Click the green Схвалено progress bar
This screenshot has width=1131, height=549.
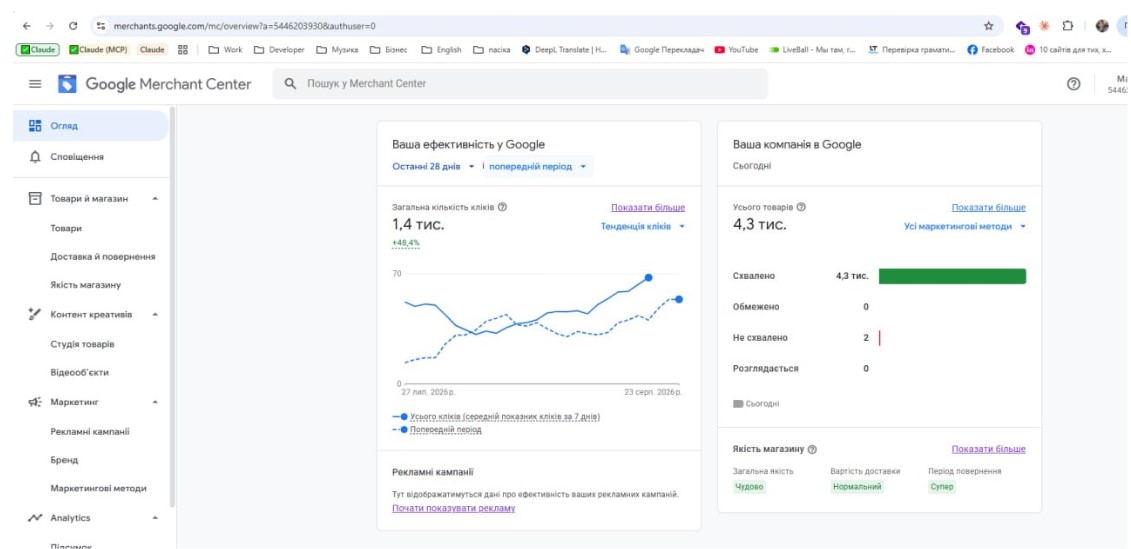pyautogui.click(x=952, y=276)
